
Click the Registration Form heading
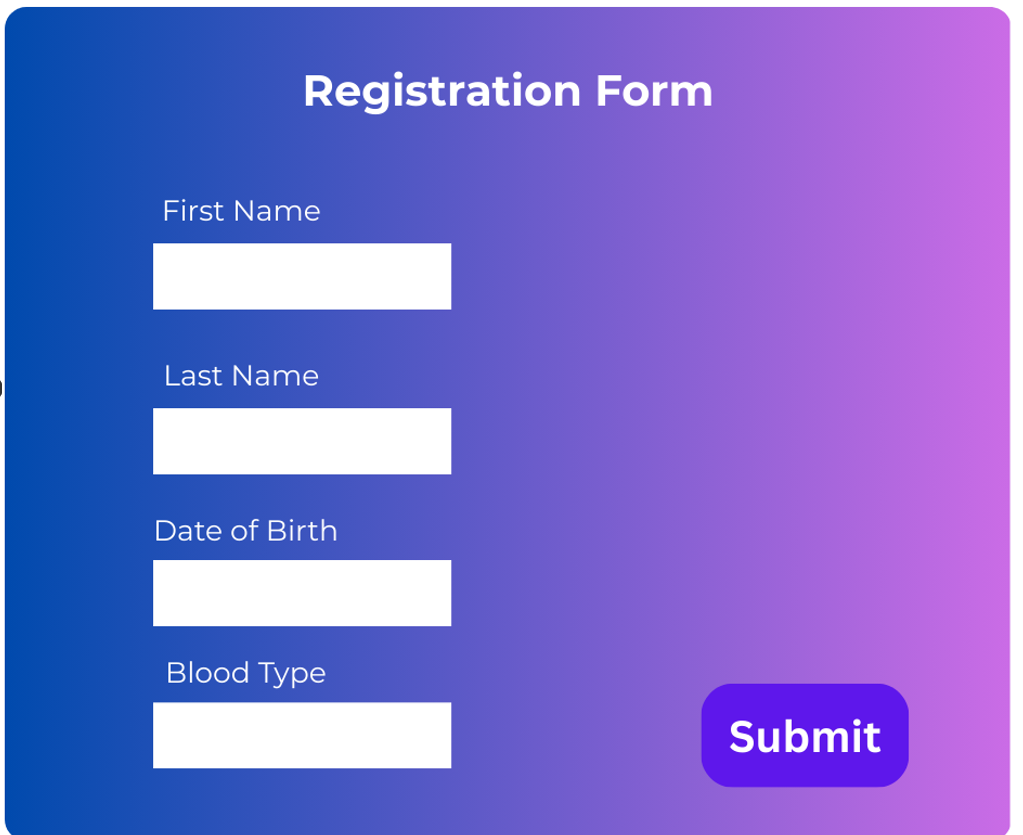508,91
